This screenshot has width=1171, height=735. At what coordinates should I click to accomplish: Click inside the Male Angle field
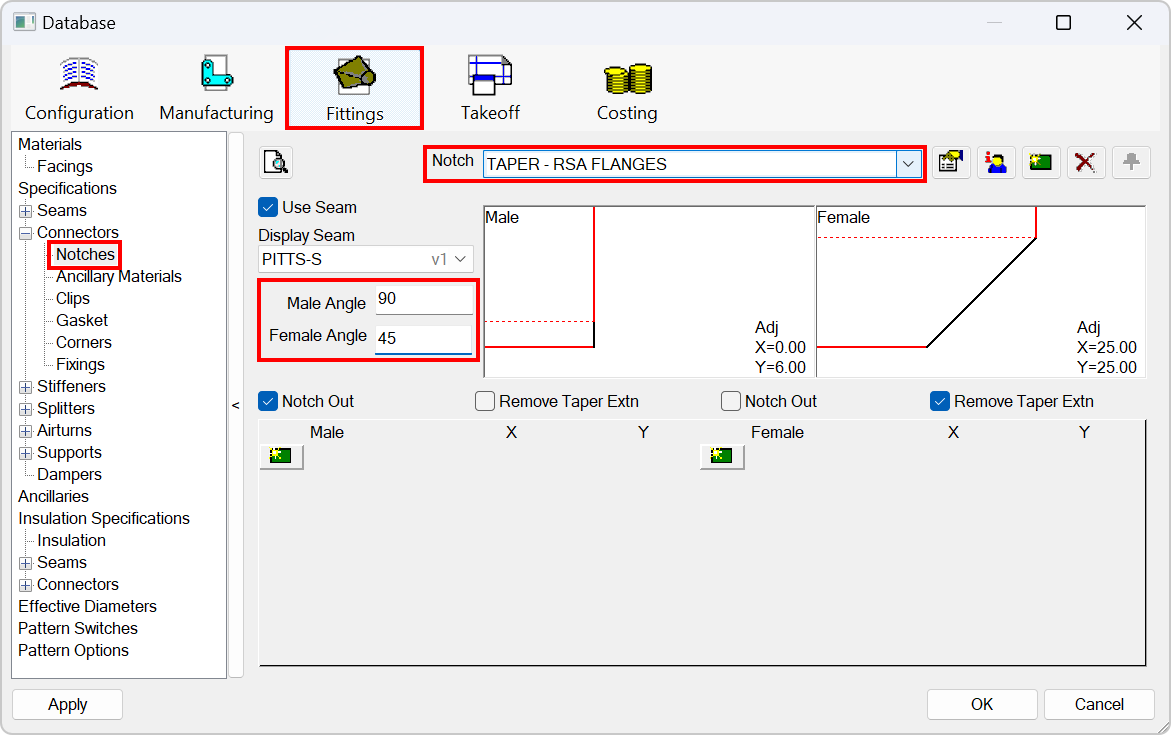(x=424, y=299)
